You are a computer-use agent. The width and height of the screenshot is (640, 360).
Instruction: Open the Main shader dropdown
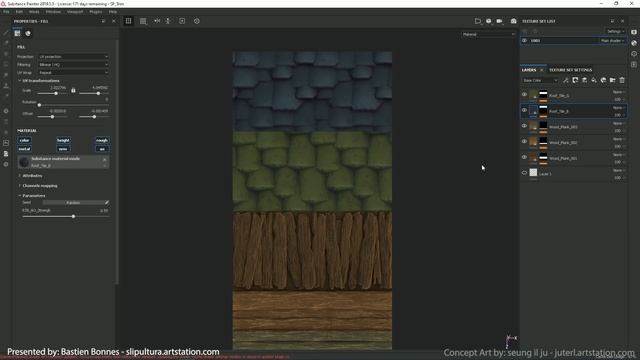pos(612,41)
